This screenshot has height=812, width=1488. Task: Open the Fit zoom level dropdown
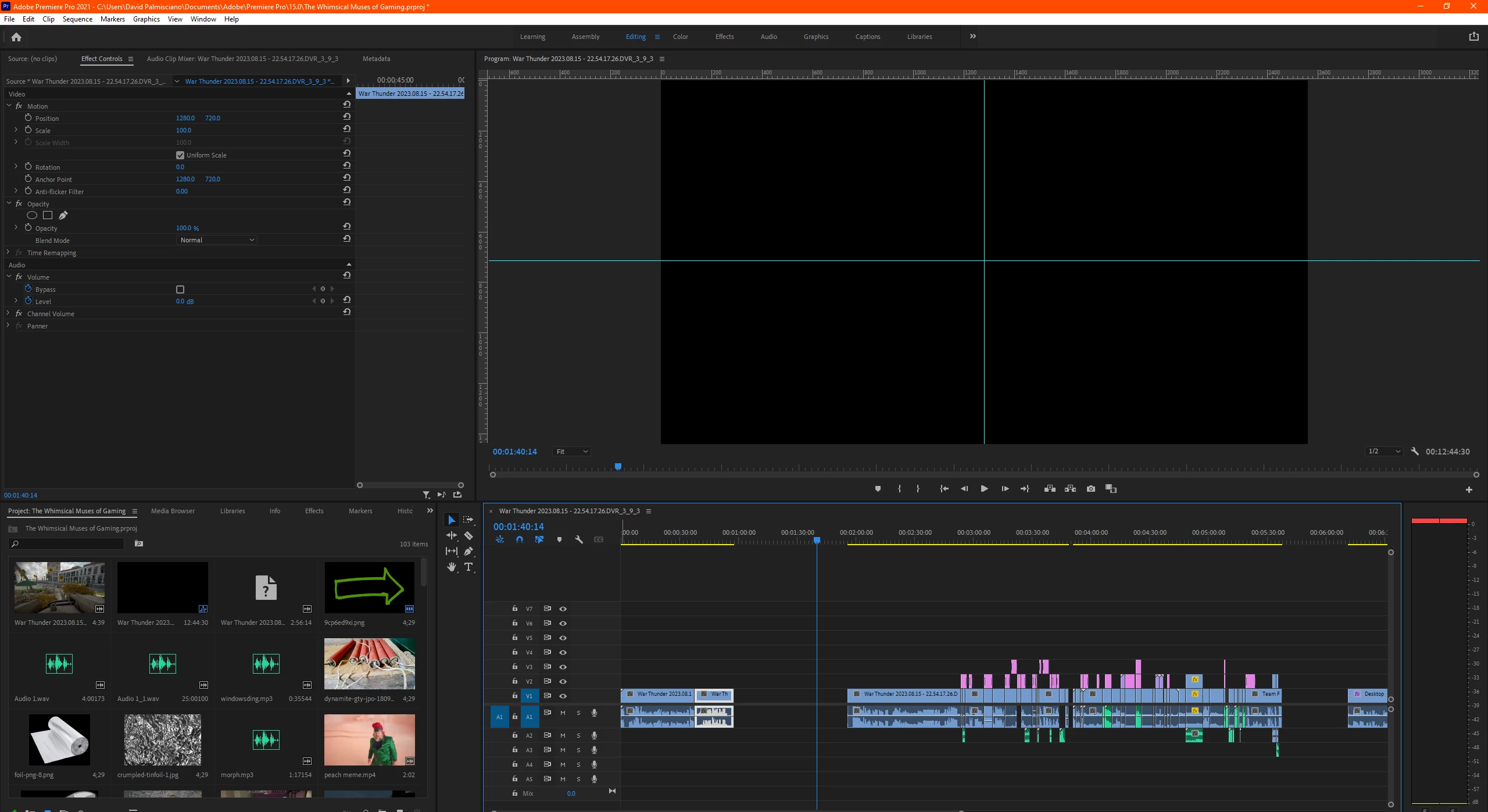point(572,452)
